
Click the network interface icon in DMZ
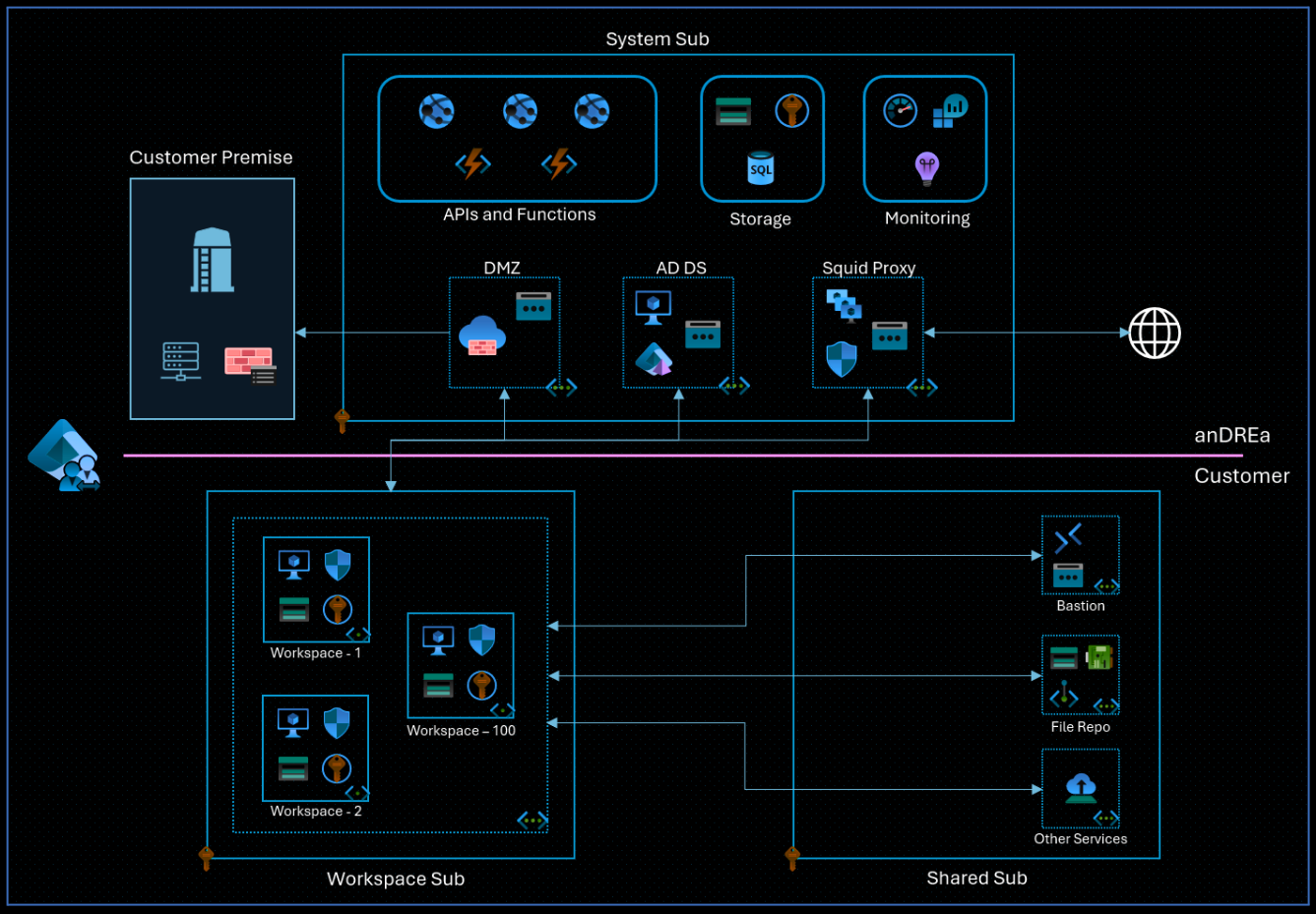tap(533, 306)
